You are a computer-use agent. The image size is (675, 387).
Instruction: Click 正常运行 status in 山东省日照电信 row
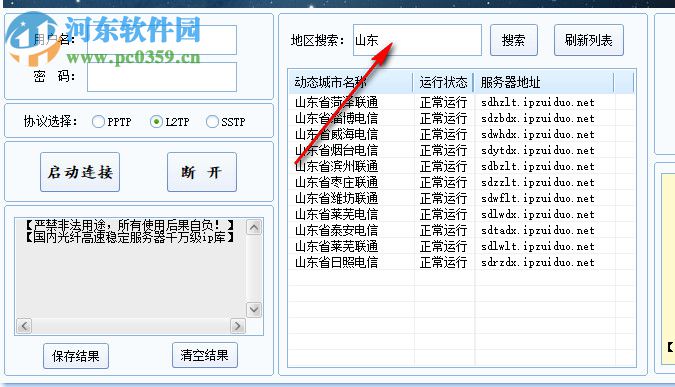[443, 262]
